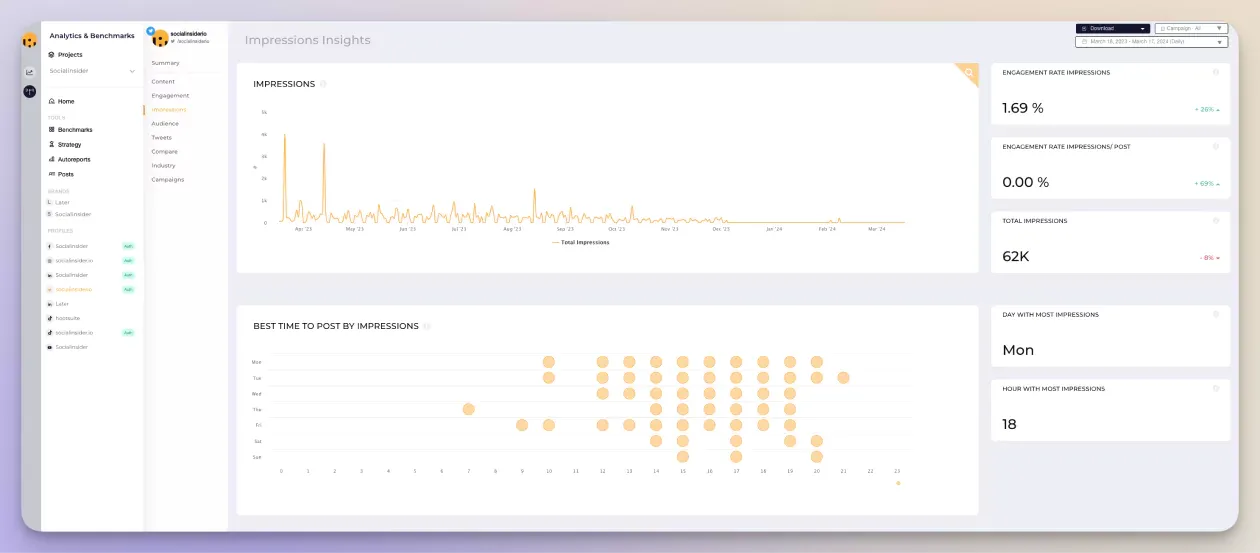Click Auth badge on the socialinsiderio Twitter row
Screen dimensions: 1260x553
[128, 289]
